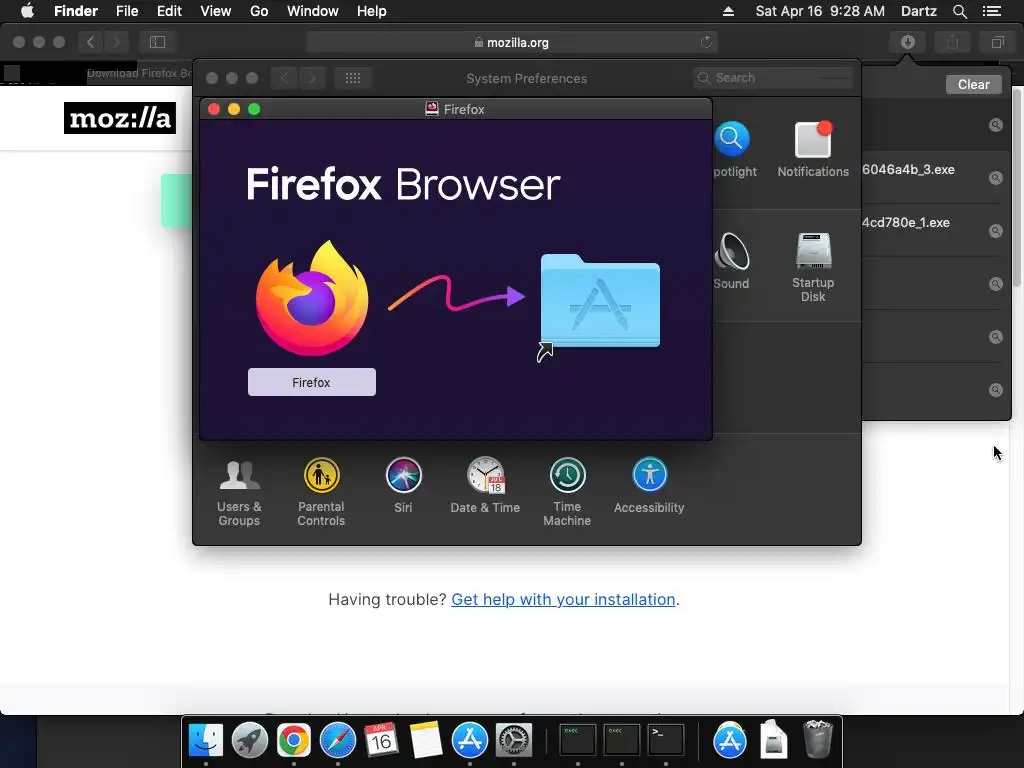The height and width of the screenshot is (768, 1024).
Task: Open the Apple menu
Action: (27, 11)
